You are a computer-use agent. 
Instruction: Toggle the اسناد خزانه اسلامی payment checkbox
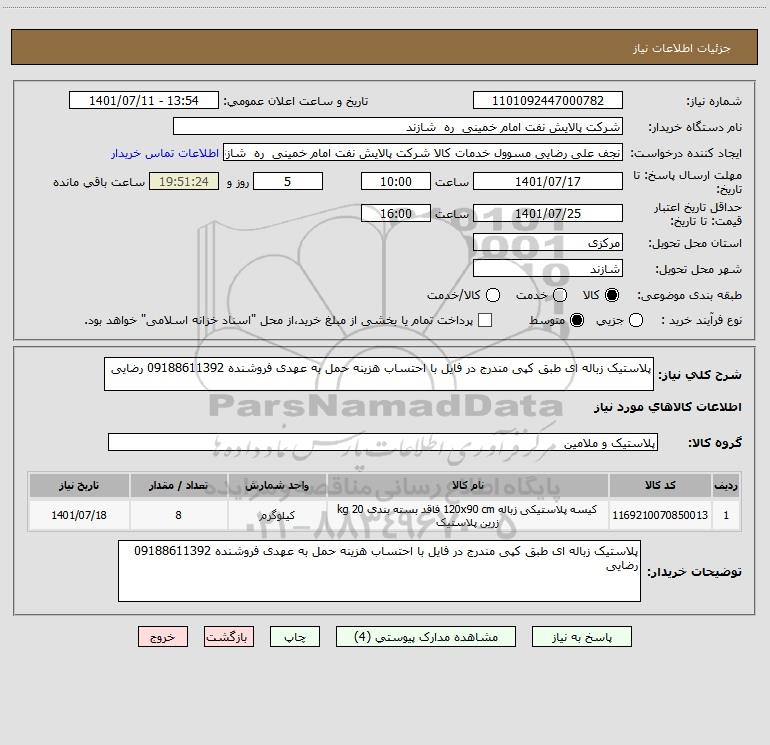point(485,320)
